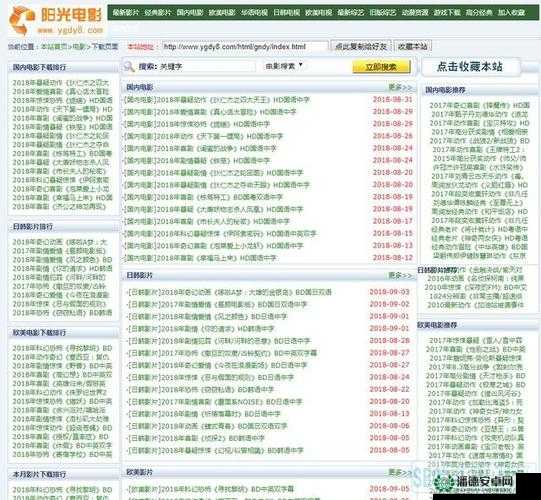Open the 日韩影片 entry dated 2018-08-06
This screenshot has width=541, height=500.
(207, 426)
